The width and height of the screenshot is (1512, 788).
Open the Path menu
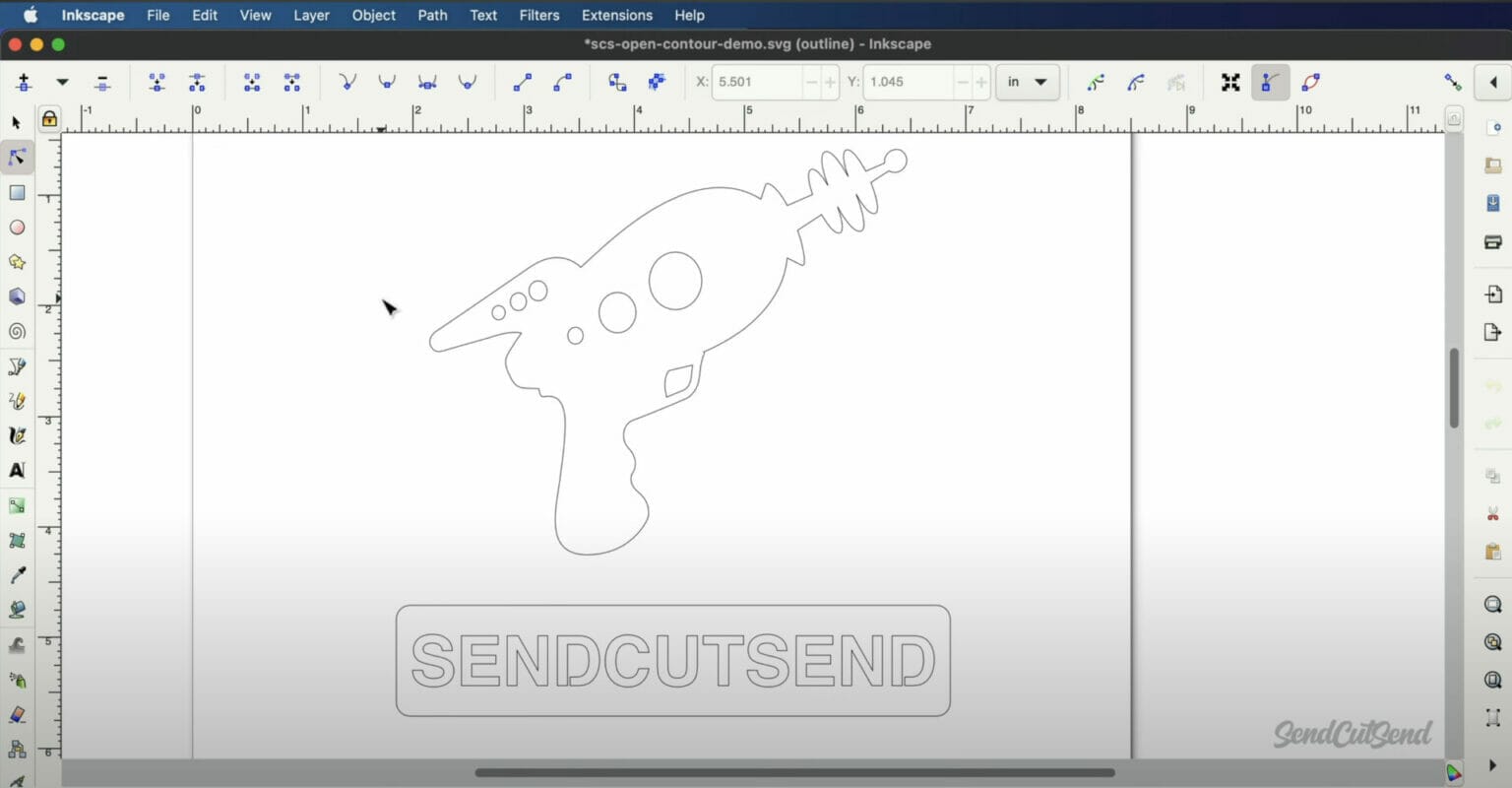(431, 15)
